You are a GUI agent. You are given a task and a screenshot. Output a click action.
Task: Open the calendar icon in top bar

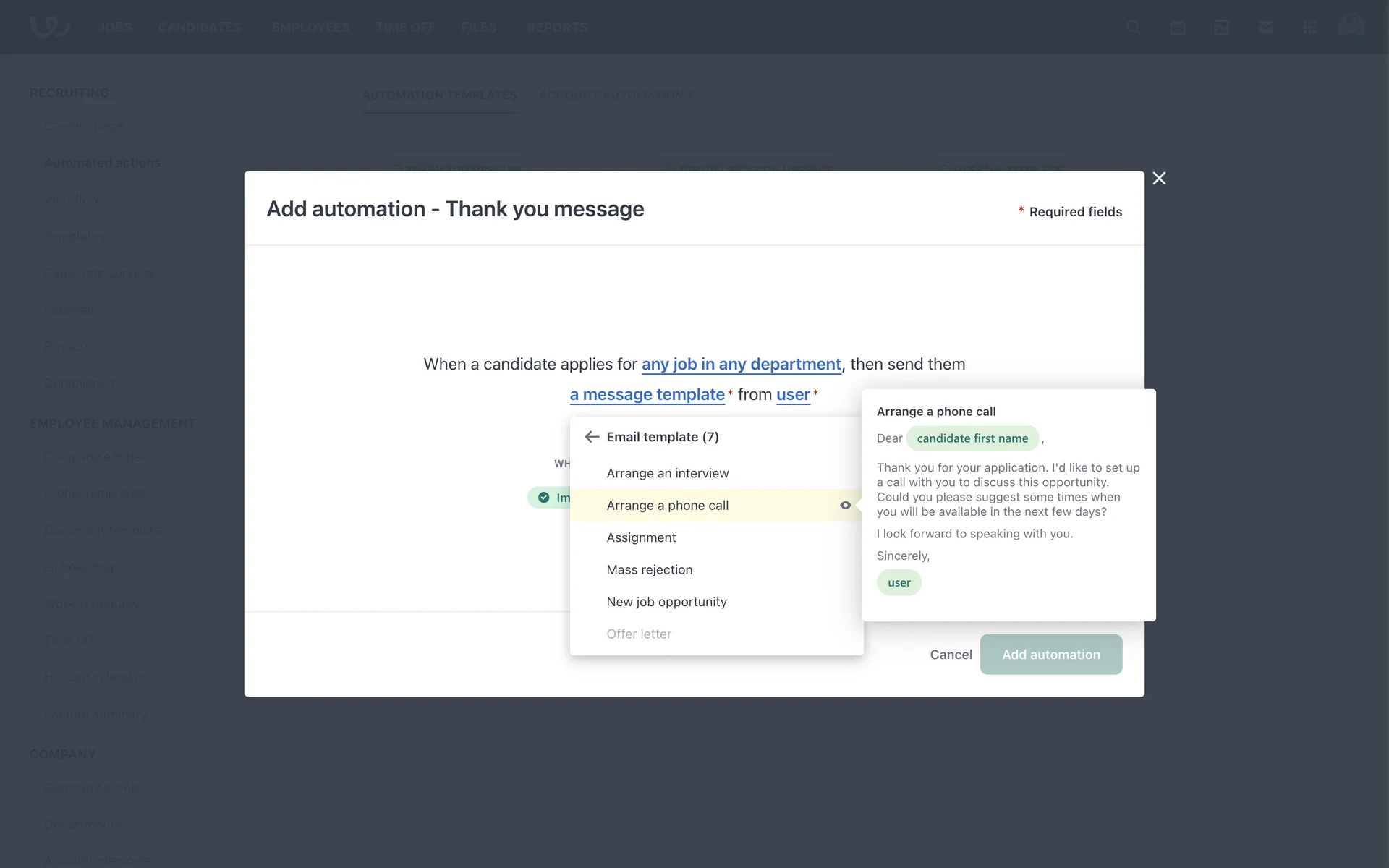pyautogui.click(x=1177, y=27)
